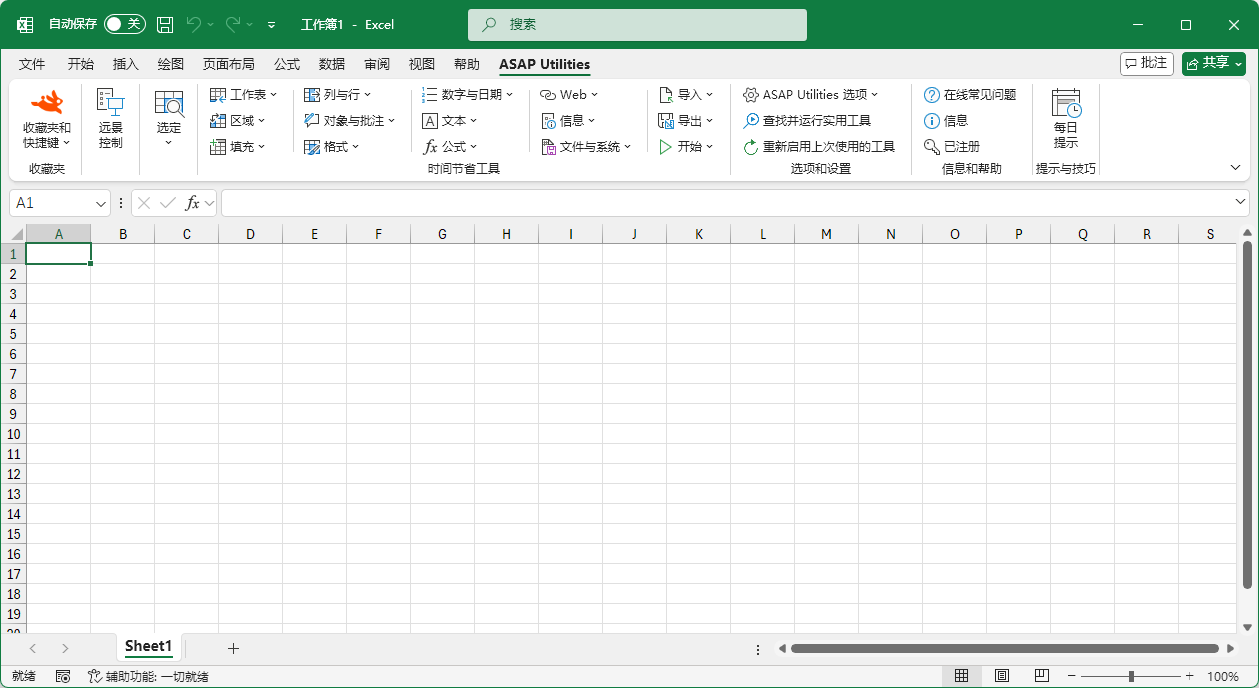This screenshot has width=1259, height=688.
Task: Switch to Page Layout view icon
Action: click(x=1001, y=677)
